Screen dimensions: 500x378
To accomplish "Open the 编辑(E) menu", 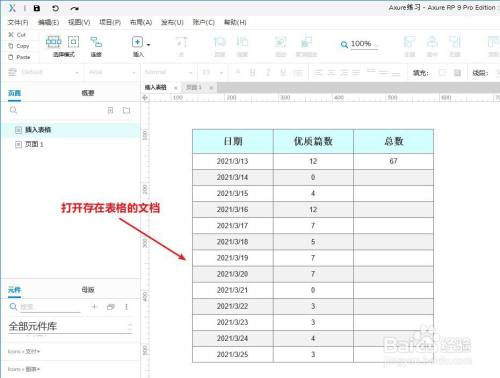I will pyautogui.click(x=48, y=22).
